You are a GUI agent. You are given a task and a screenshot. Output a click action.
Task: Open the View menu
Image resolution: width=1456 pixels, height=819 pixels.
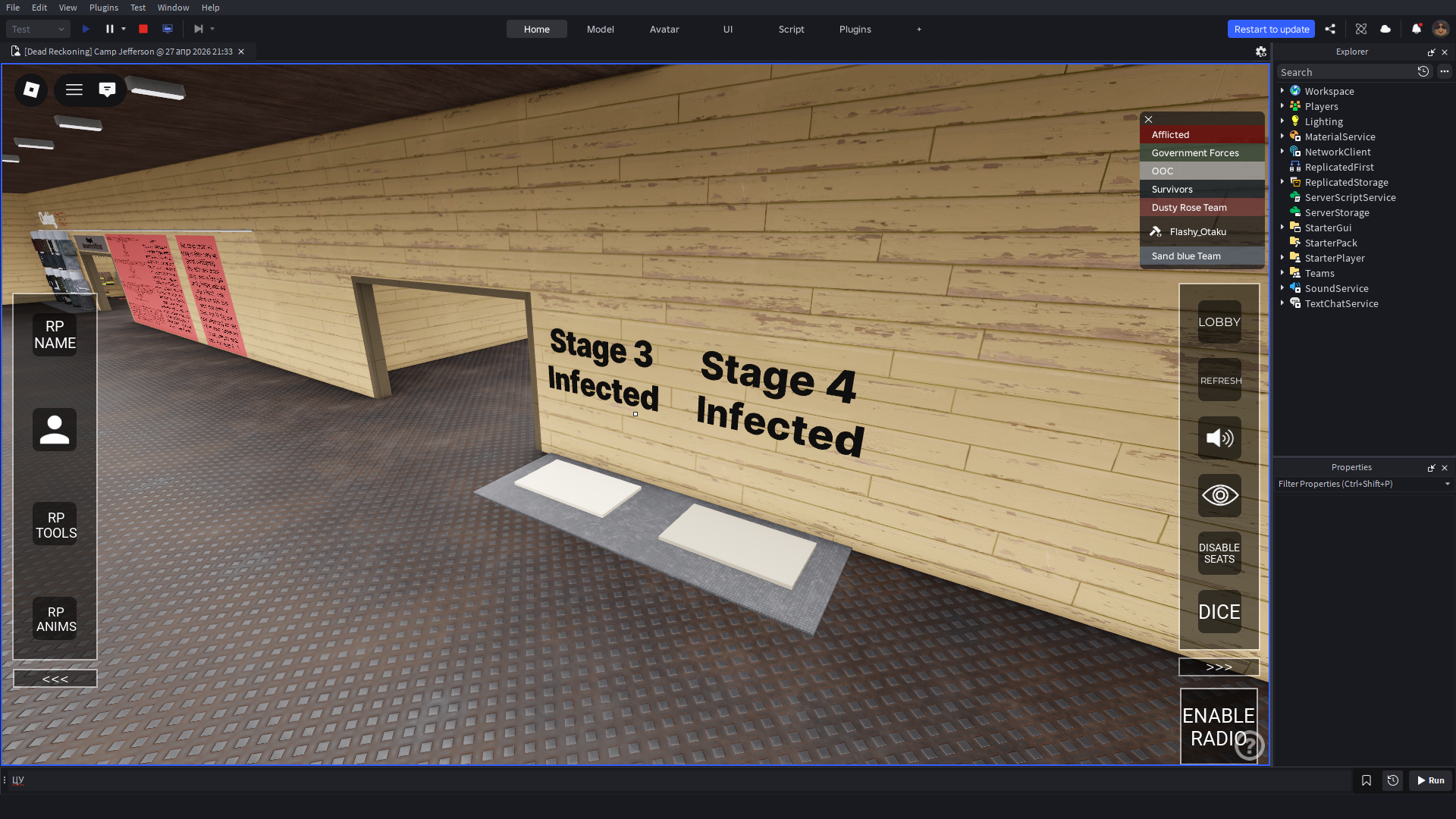[67, 8]
